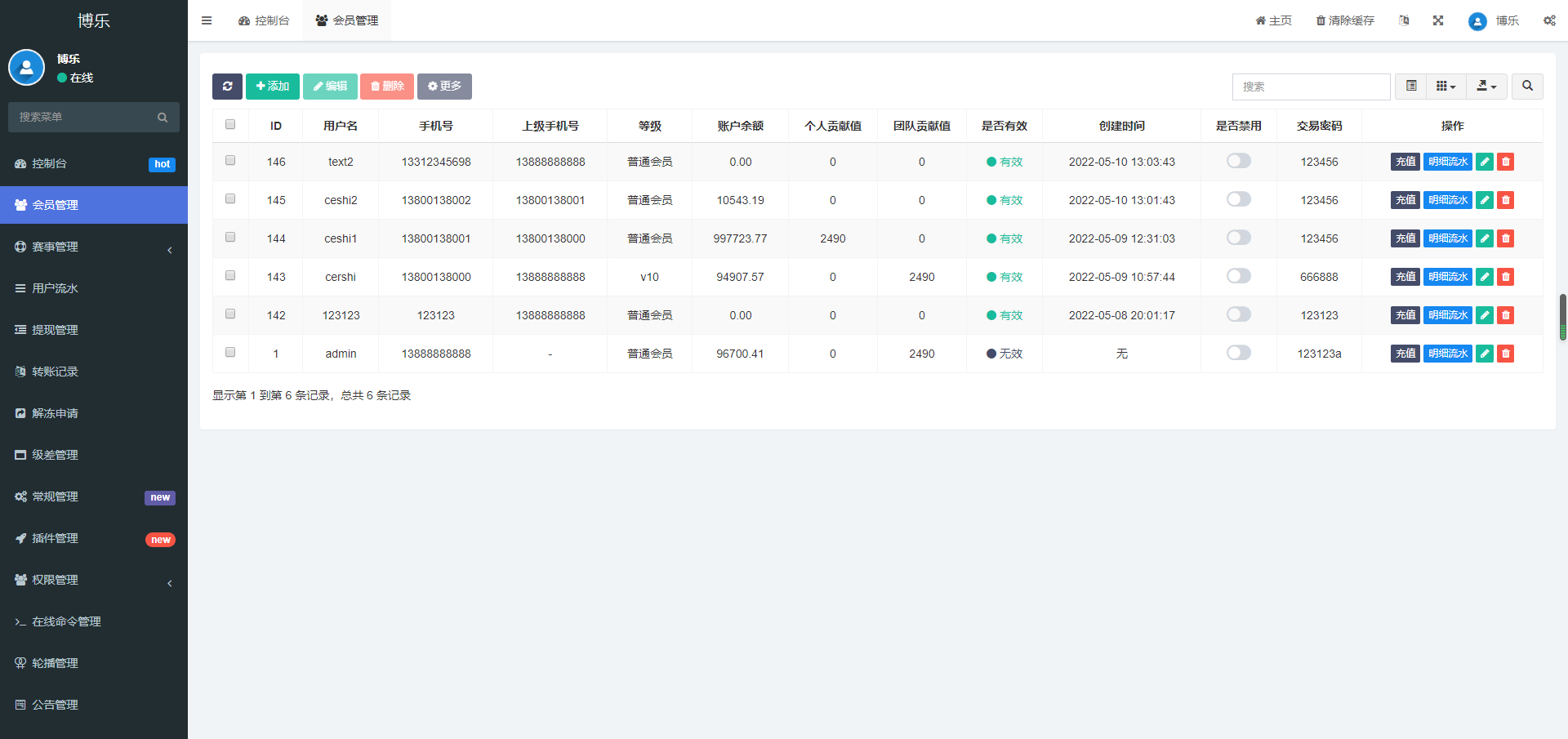Click the table 搜索 input field
Image resolution: width=1568 pixels, height=739 pixels.
click(1312, 87)
